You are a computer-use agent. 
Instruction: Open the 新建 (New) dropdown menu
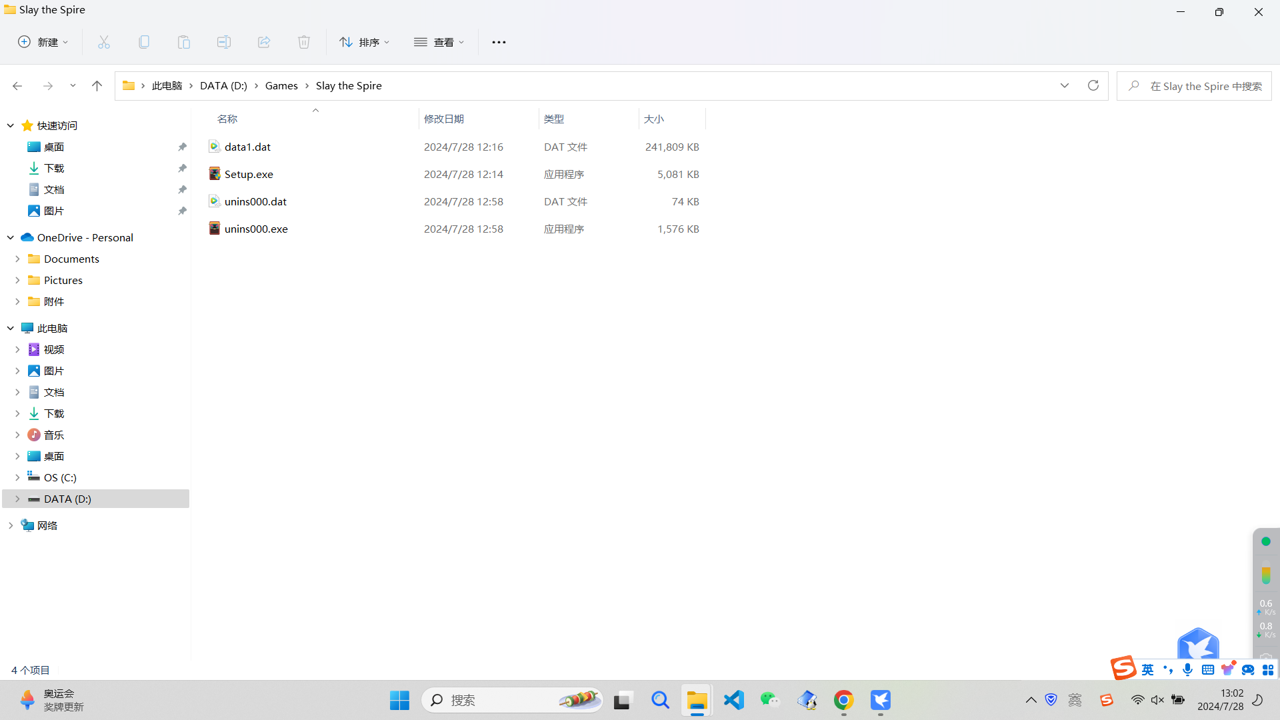[x=43, y=42]
